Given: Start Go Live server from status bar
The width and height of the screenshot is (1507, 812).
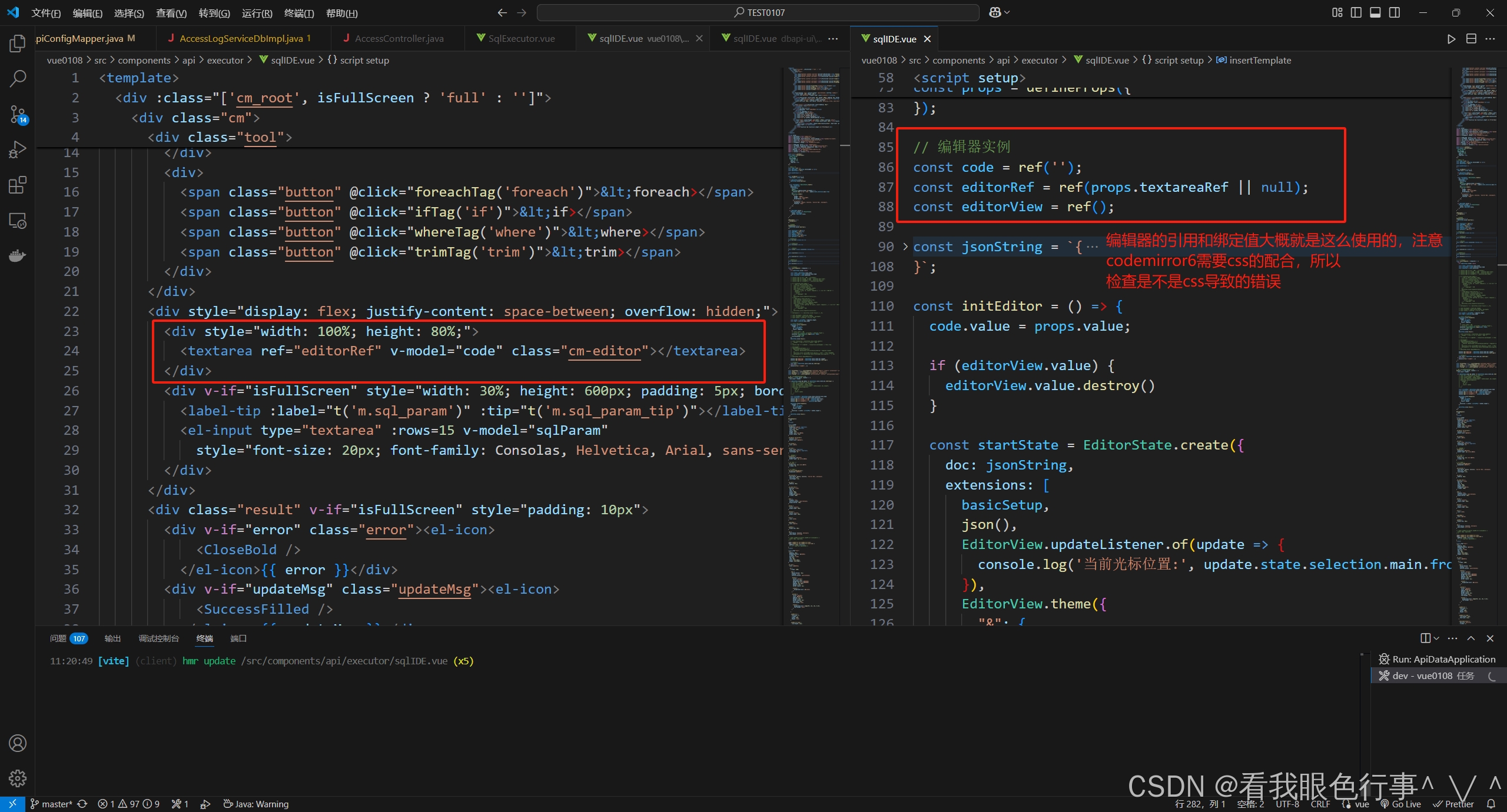Looking at the screenshot, I should [x=1406, y=803].
